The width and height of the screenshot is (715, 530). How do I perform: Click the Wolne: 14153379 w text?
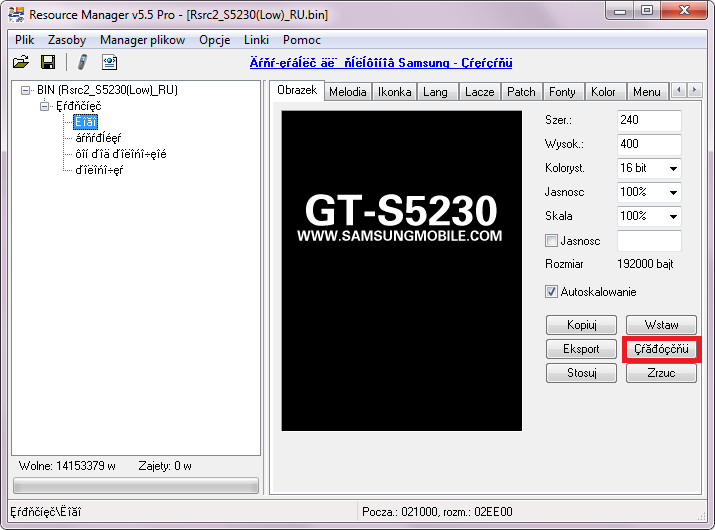point(67,466)
